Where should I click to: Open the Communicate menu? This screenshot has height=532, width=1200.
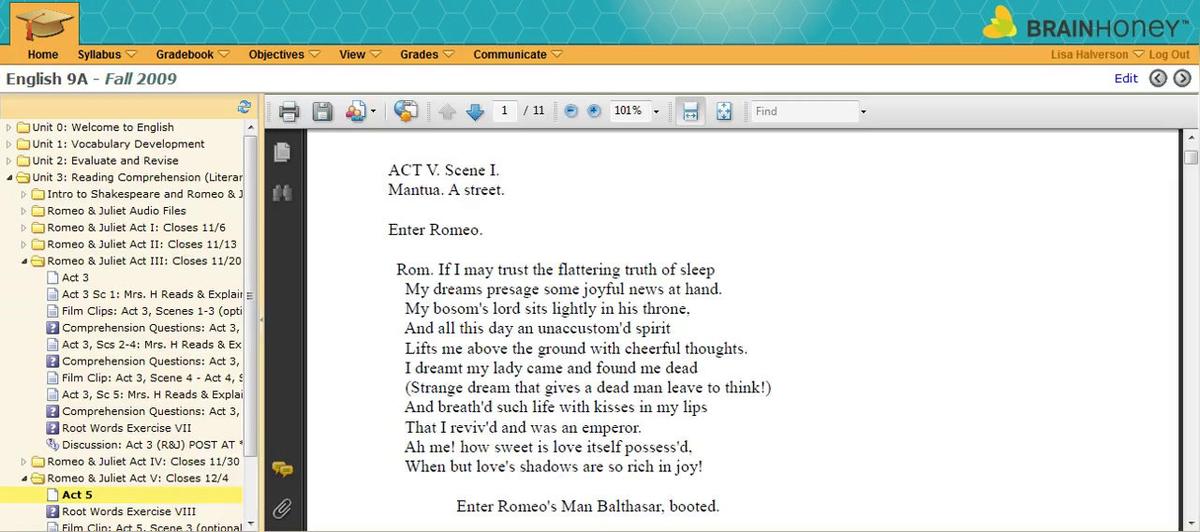[517, 55]
